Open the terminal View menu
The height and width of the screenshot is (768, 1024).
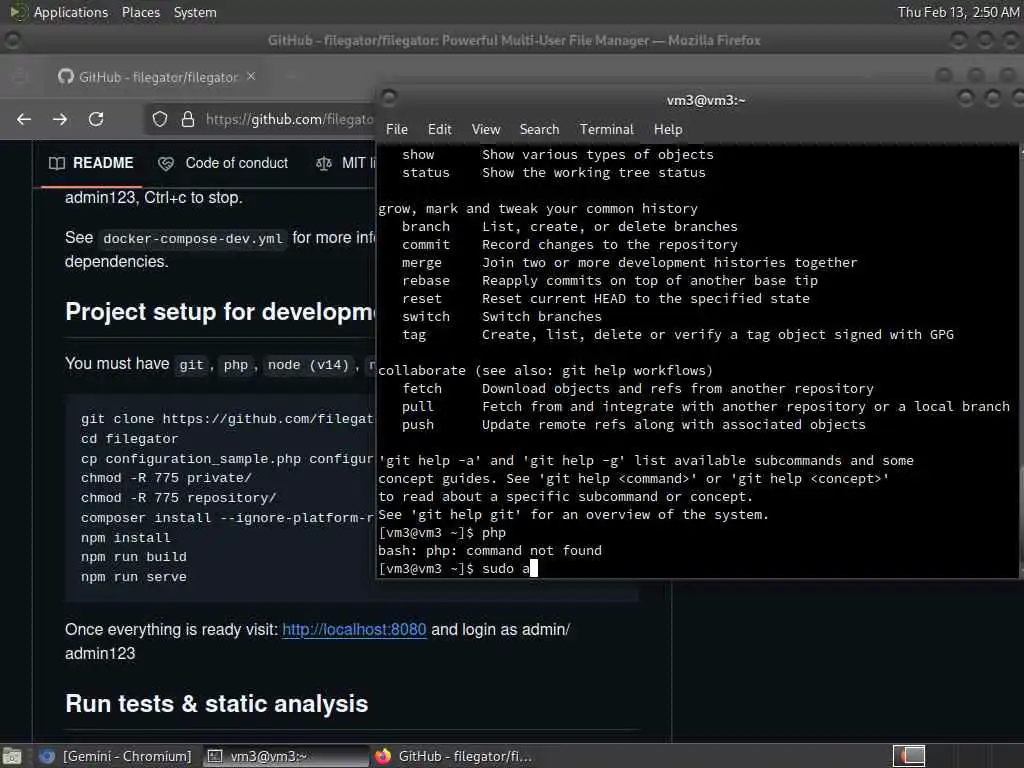(x=486, y=129)
